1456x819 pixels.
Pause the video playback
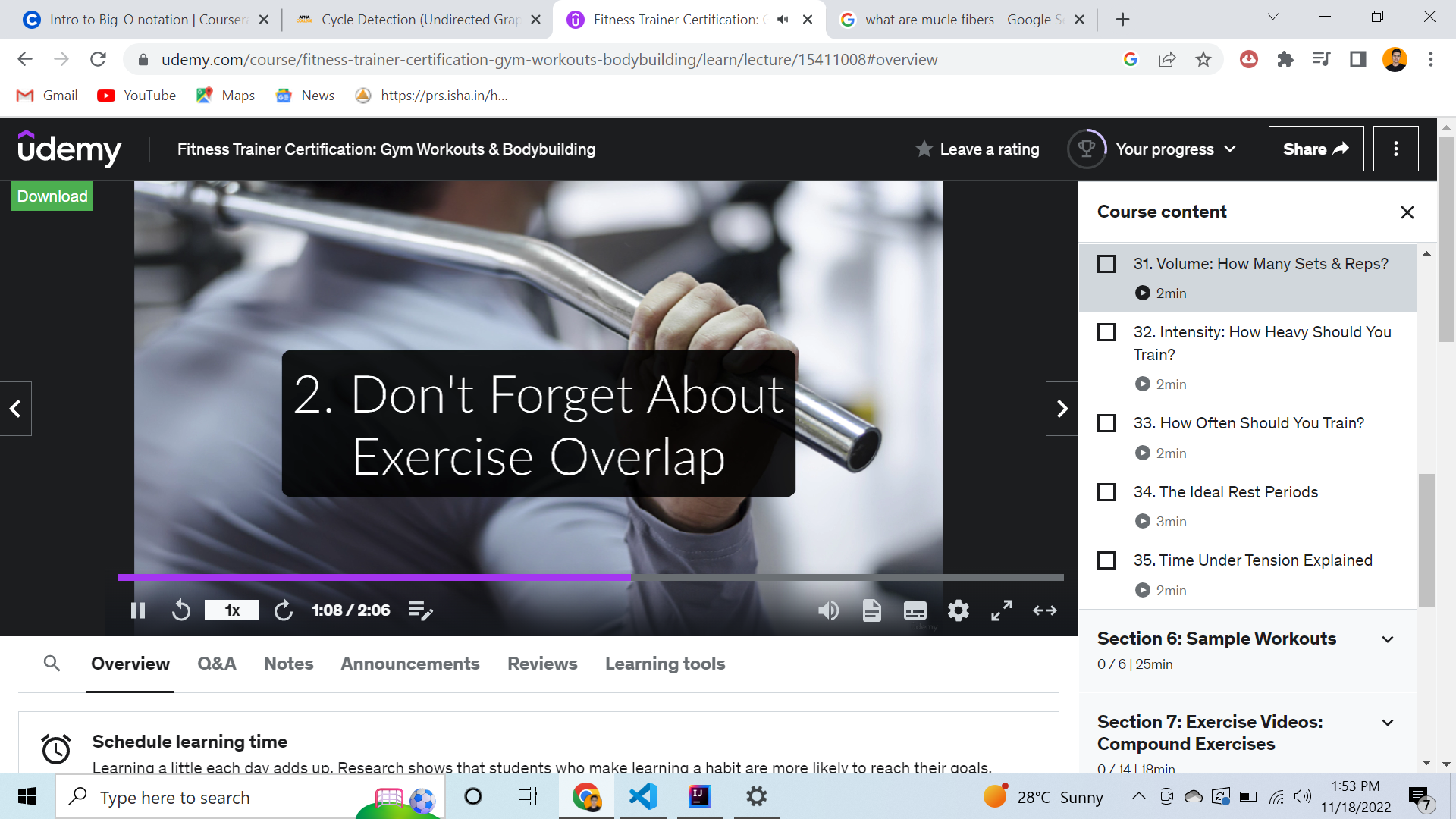(138, 610)
